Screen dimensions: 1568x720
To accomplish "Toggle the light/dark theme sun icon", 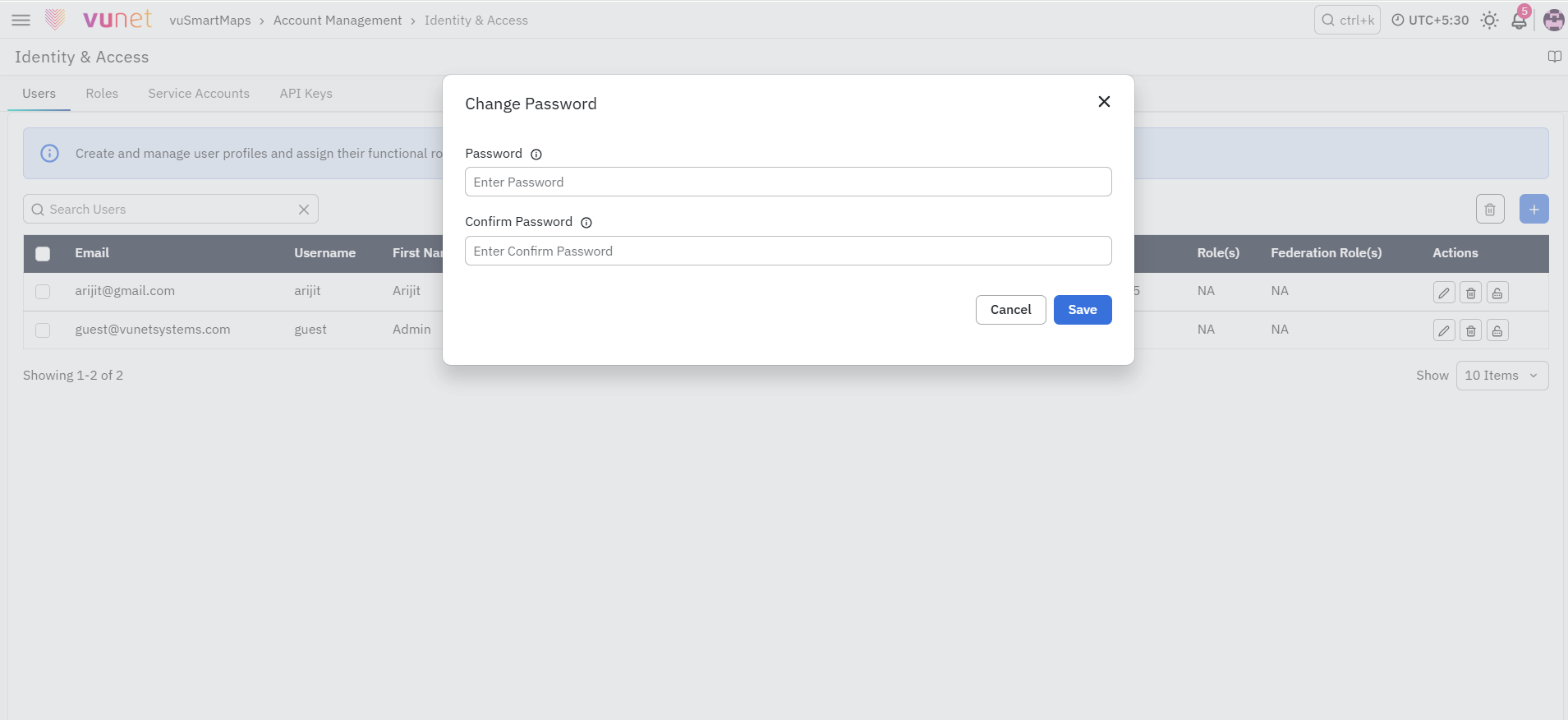I will click(x=1489, y=21).
